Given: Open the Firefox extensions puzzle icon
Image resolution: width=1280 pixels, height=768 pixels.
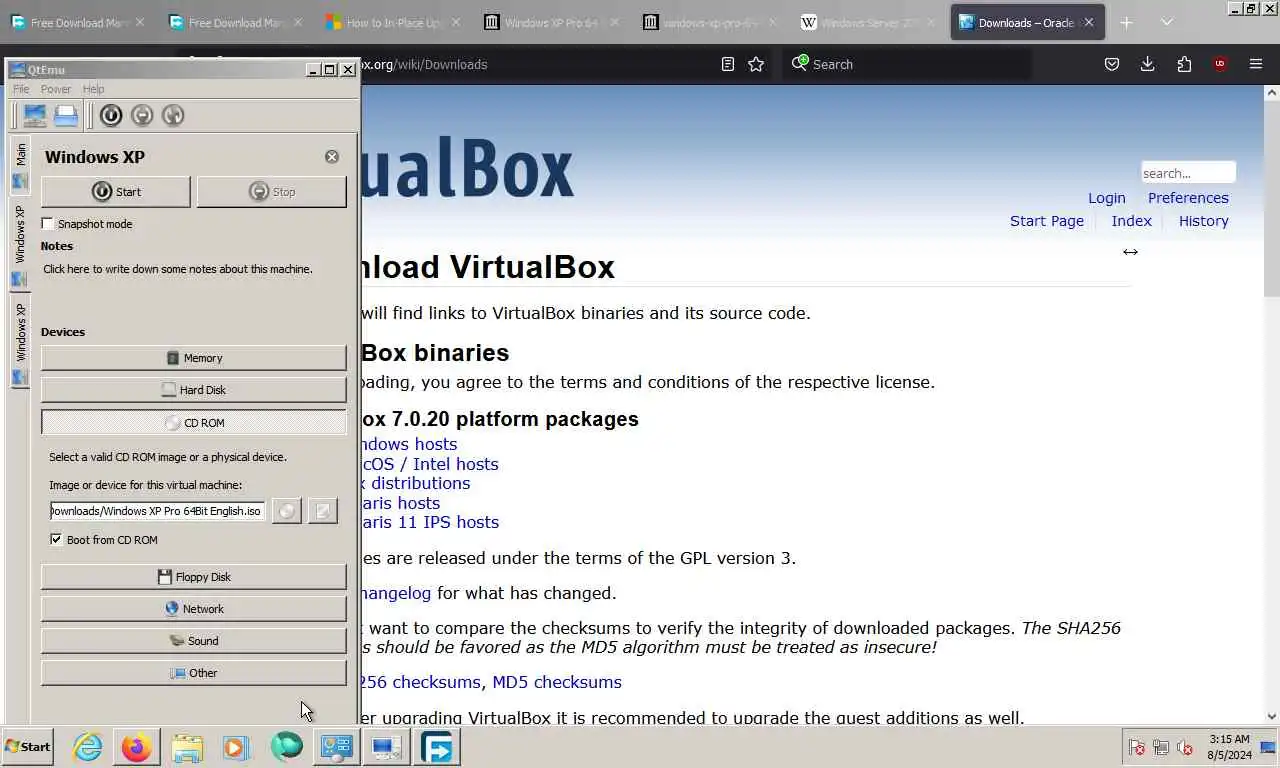Looking at the screenshot, I should tap(1184, 64).
